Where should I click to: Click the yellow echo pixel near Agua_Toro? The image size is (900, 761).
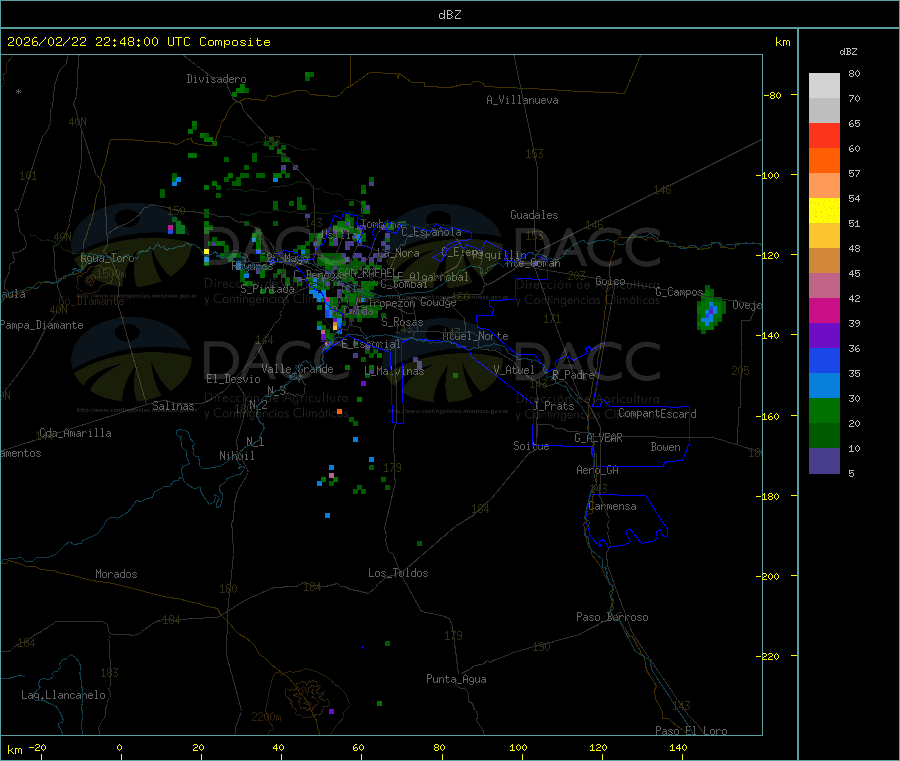click(207, 251)
